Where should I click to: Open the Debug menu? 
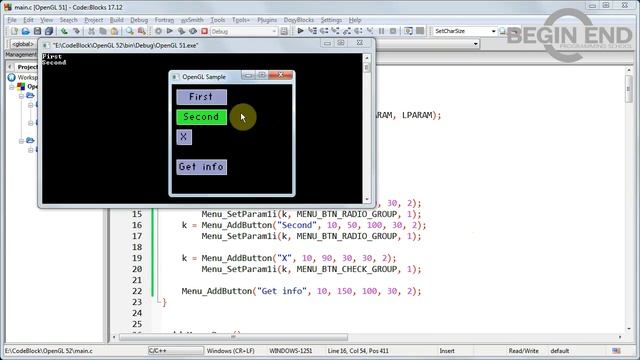pos(139,20)
